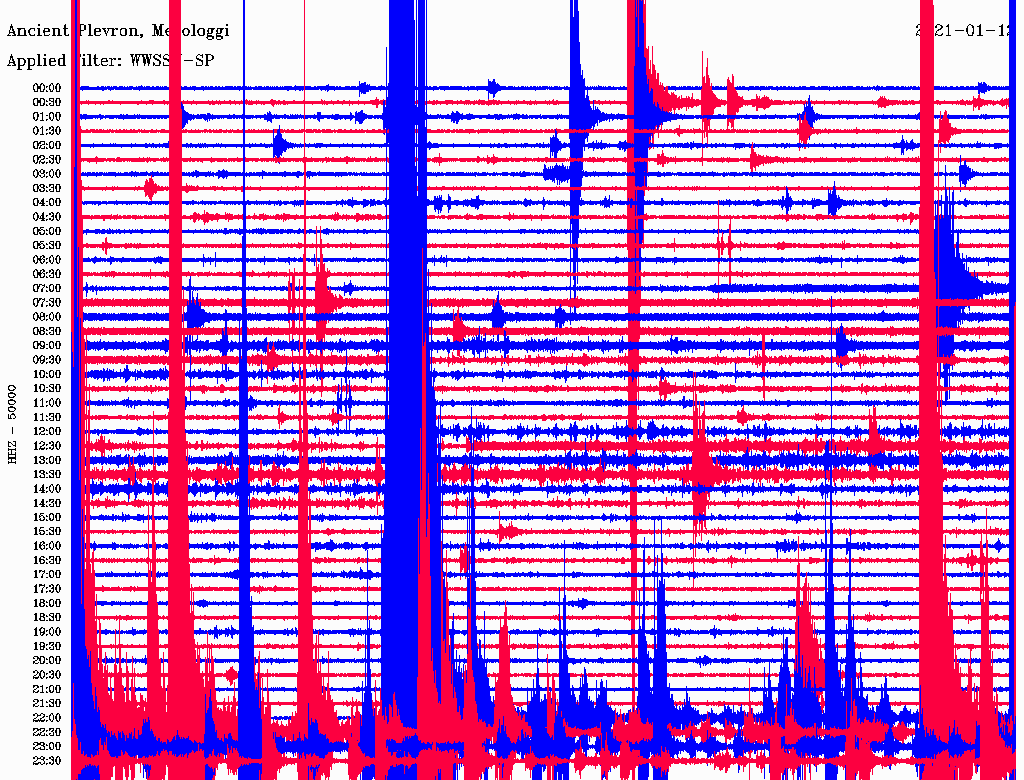Screen dimensions: 1024x780
Task: Click the 05:30 time label
Action: [47, 245]
